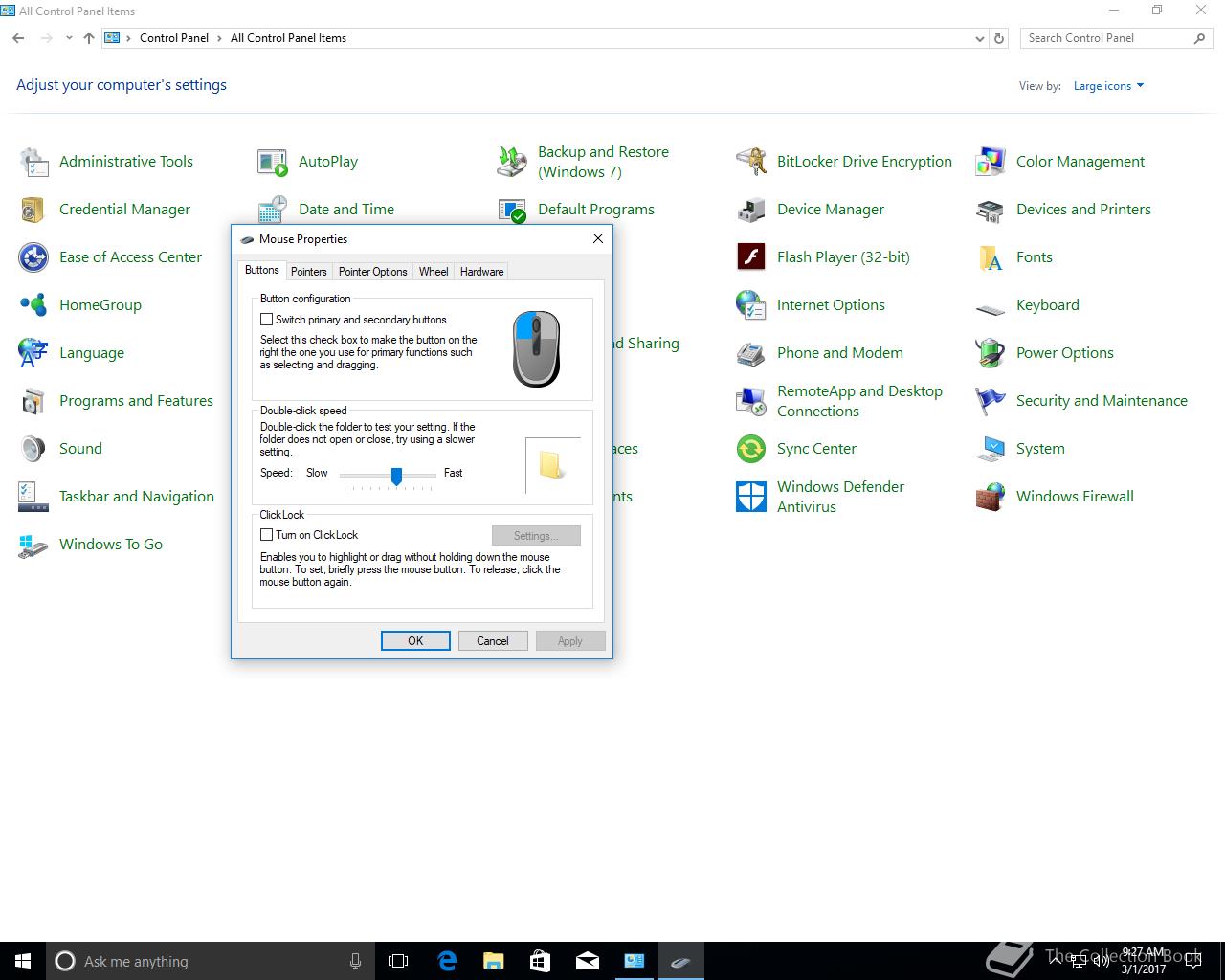Expand the View by Large icons dropdown

pos(1108,86)
